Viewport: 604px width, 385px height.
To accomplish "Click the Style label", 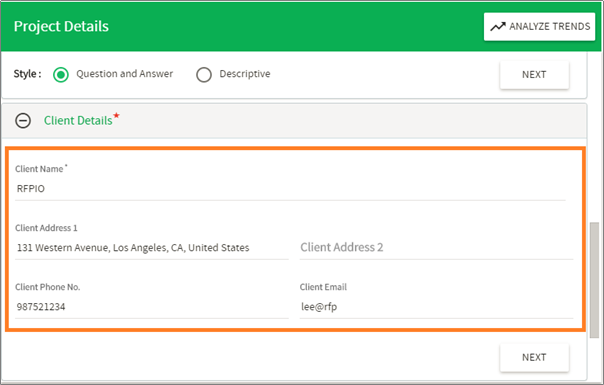I will (x=27, y=74).
